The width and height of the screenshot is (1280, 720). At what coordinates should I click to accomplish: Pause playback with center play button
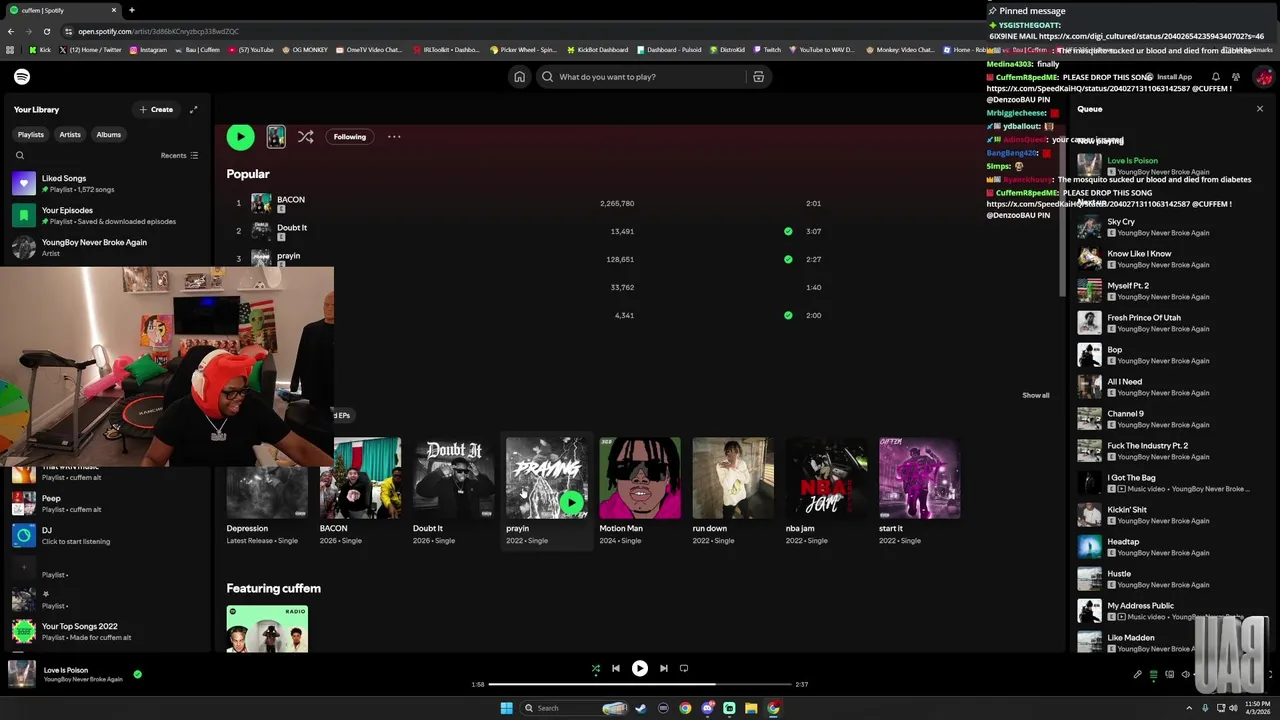(640, 668)
